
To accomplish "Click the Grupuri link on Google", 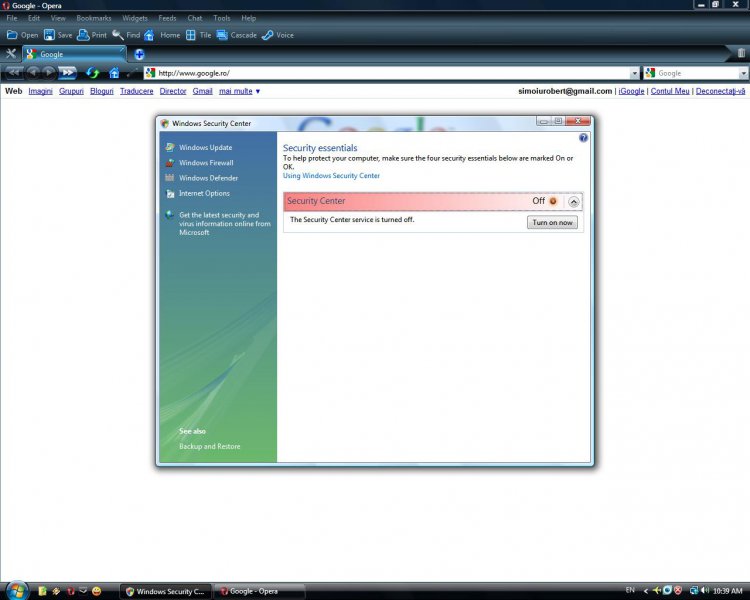I will (x=71, y=91).
